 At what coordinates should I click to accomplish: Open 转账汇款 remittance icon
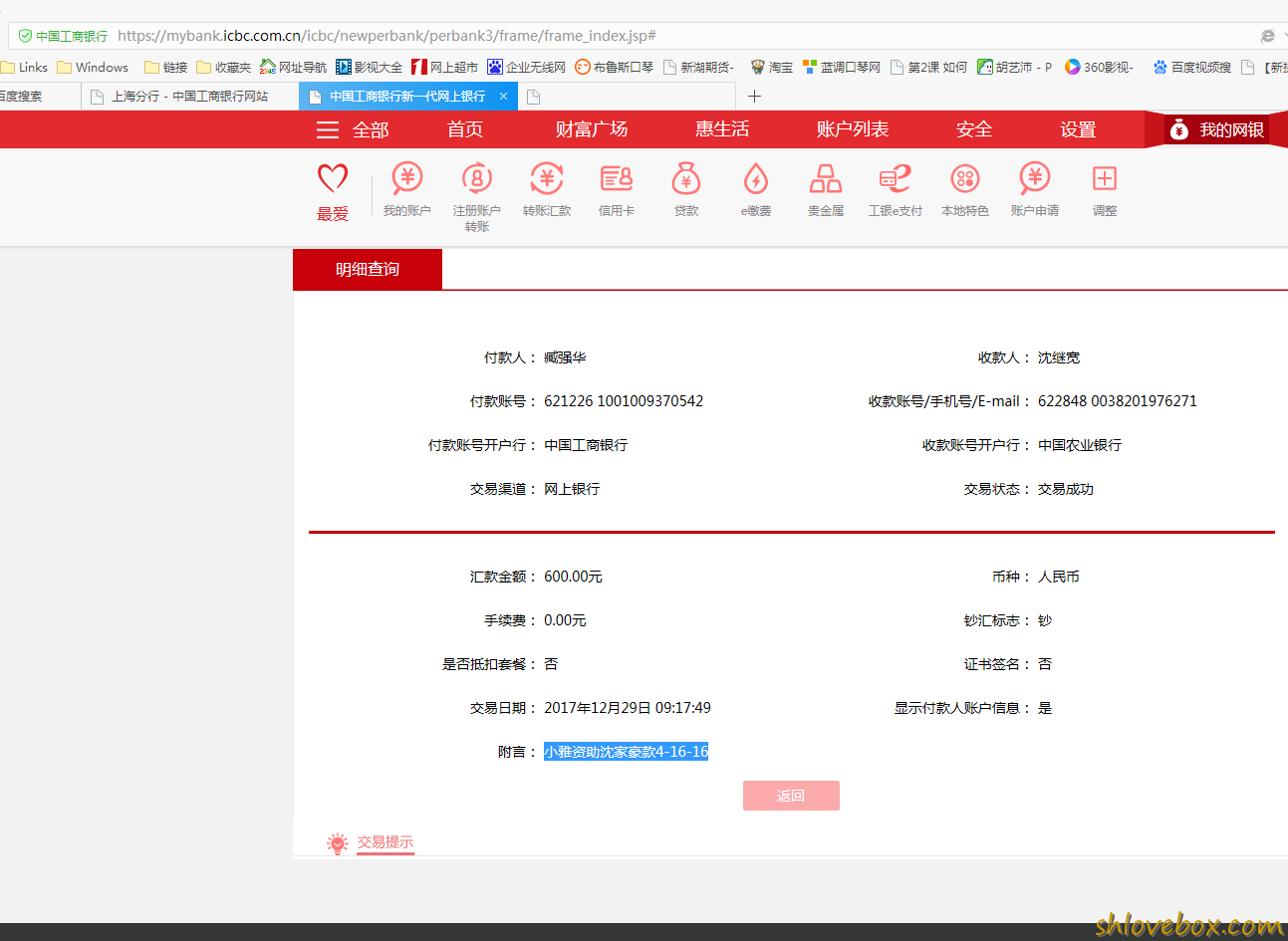tap(547, 178)
